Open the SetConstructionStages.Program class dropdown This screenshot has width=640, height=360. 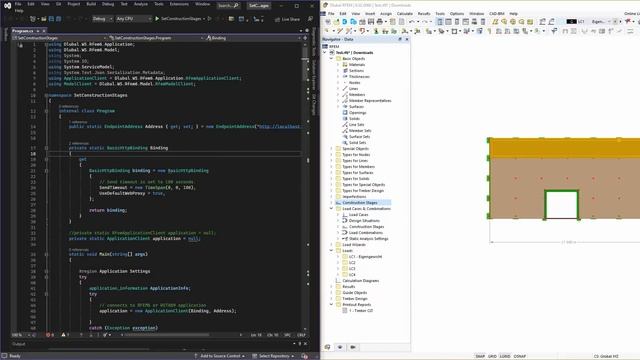(x=156, y=38)
